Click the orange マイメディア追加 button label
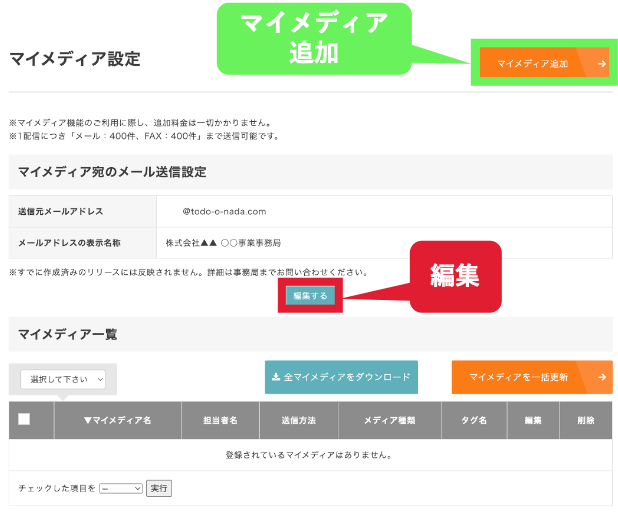The width and height of the screenshot is (618, 512). (532, 63)
